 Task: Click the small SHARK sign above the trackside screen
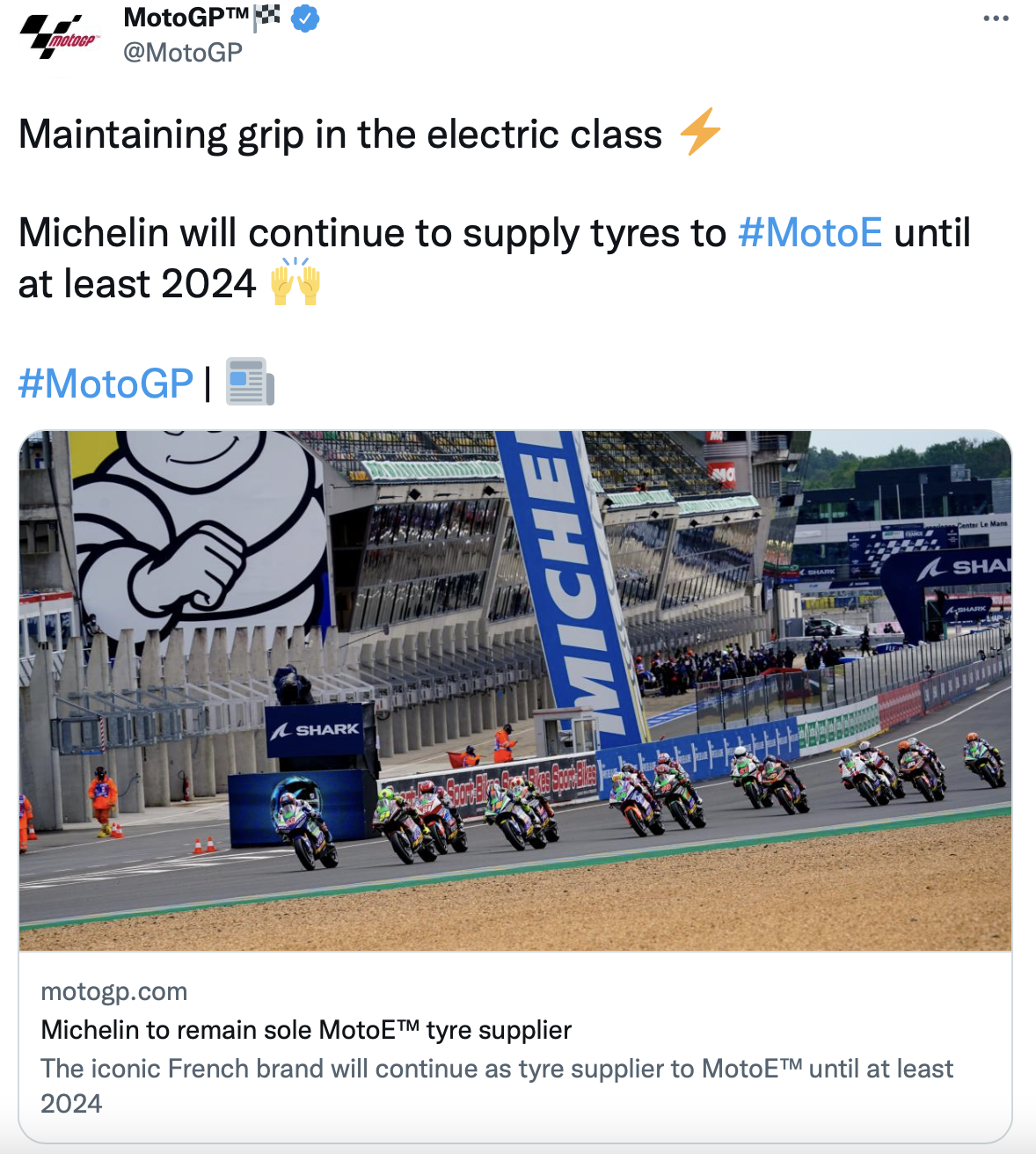coord(315,729)
